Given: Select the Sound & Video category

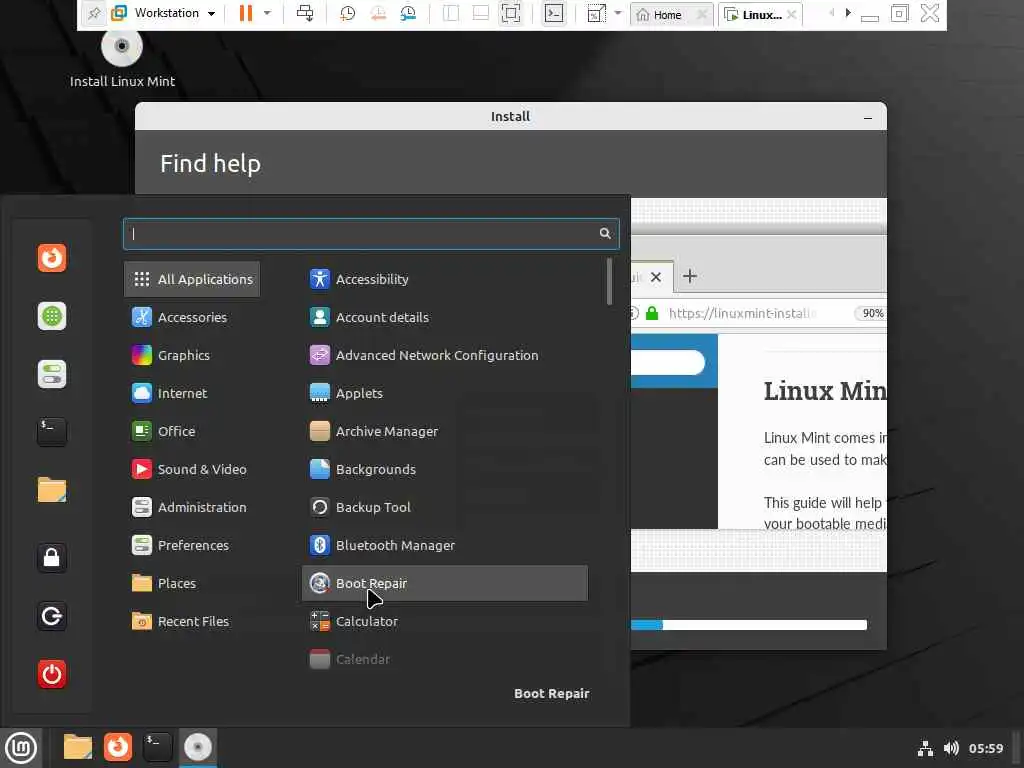Looking at the screenshot, I should pyautogui.click(x=192, y=469).
